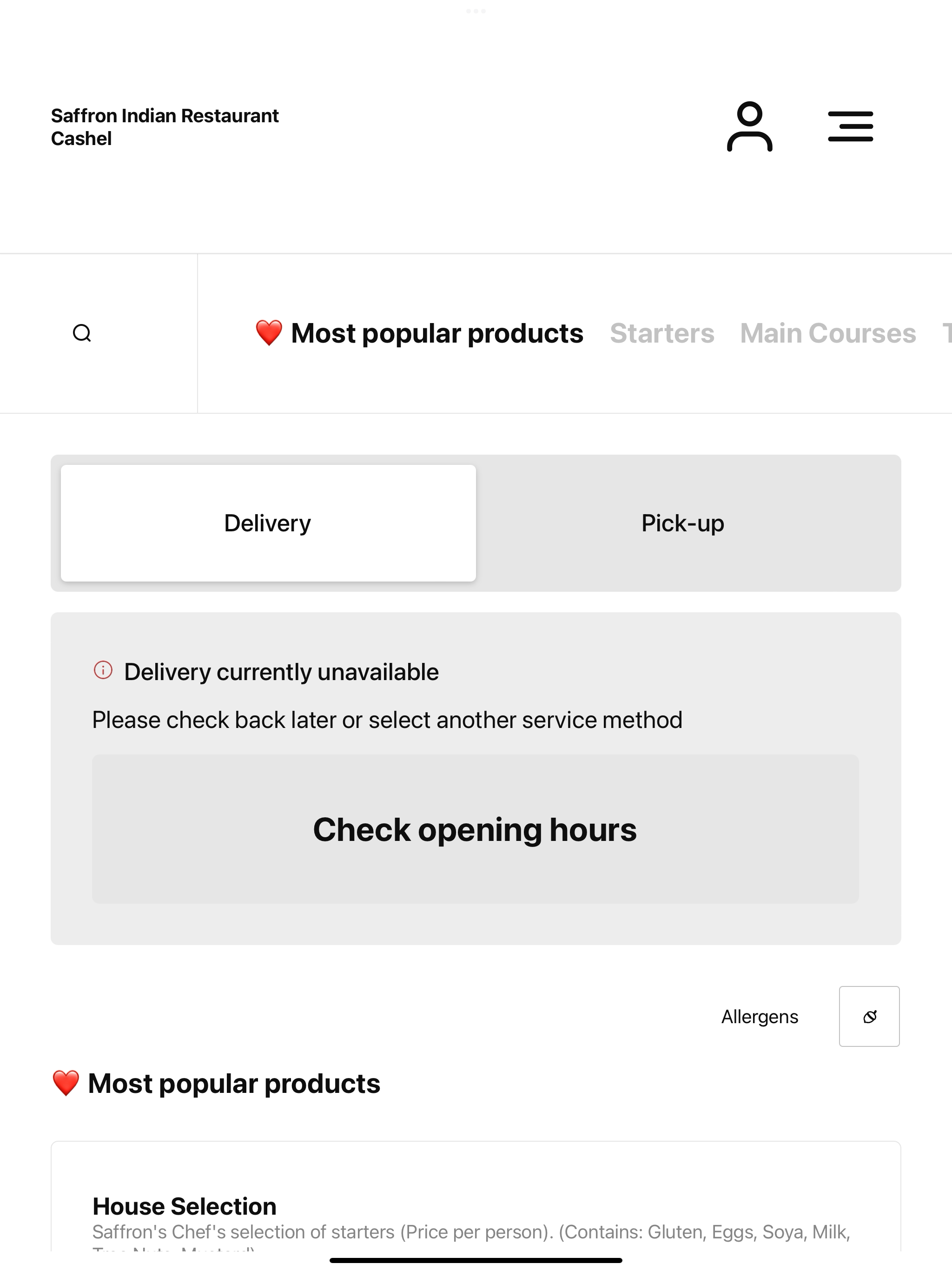952x1270 pixels.
Task: Select the Most popular products tab
Action: [x=419, y=333]
